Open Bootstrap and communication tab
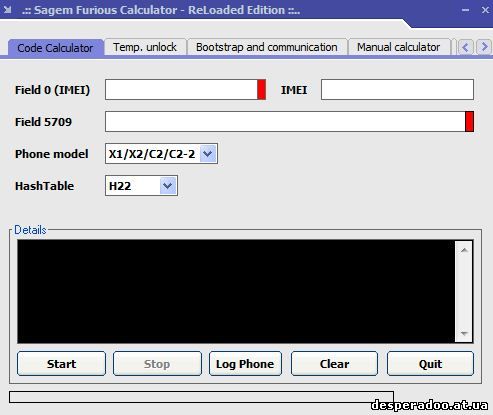The height and width of the screenshot is (415, 493). point(267,47)
